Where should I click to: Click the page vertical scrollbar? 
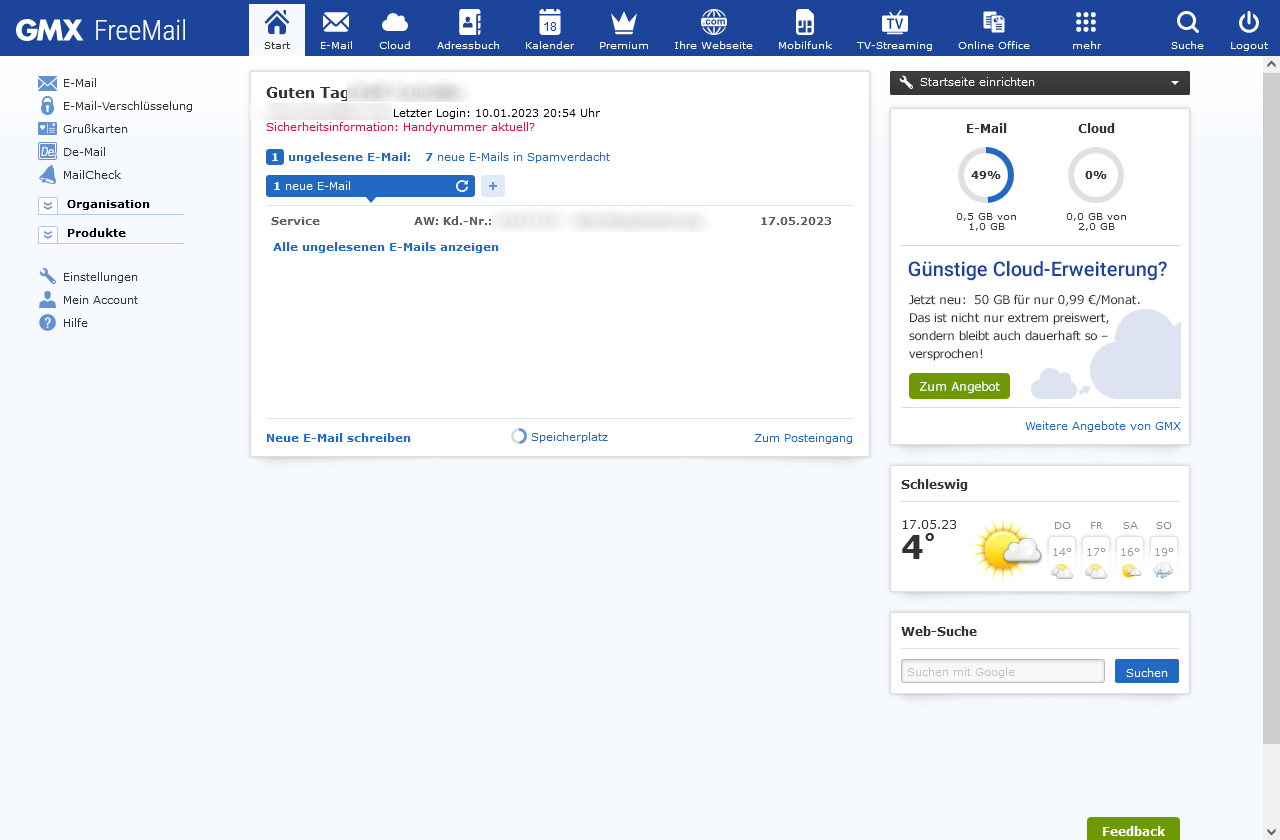point(1271,408)
